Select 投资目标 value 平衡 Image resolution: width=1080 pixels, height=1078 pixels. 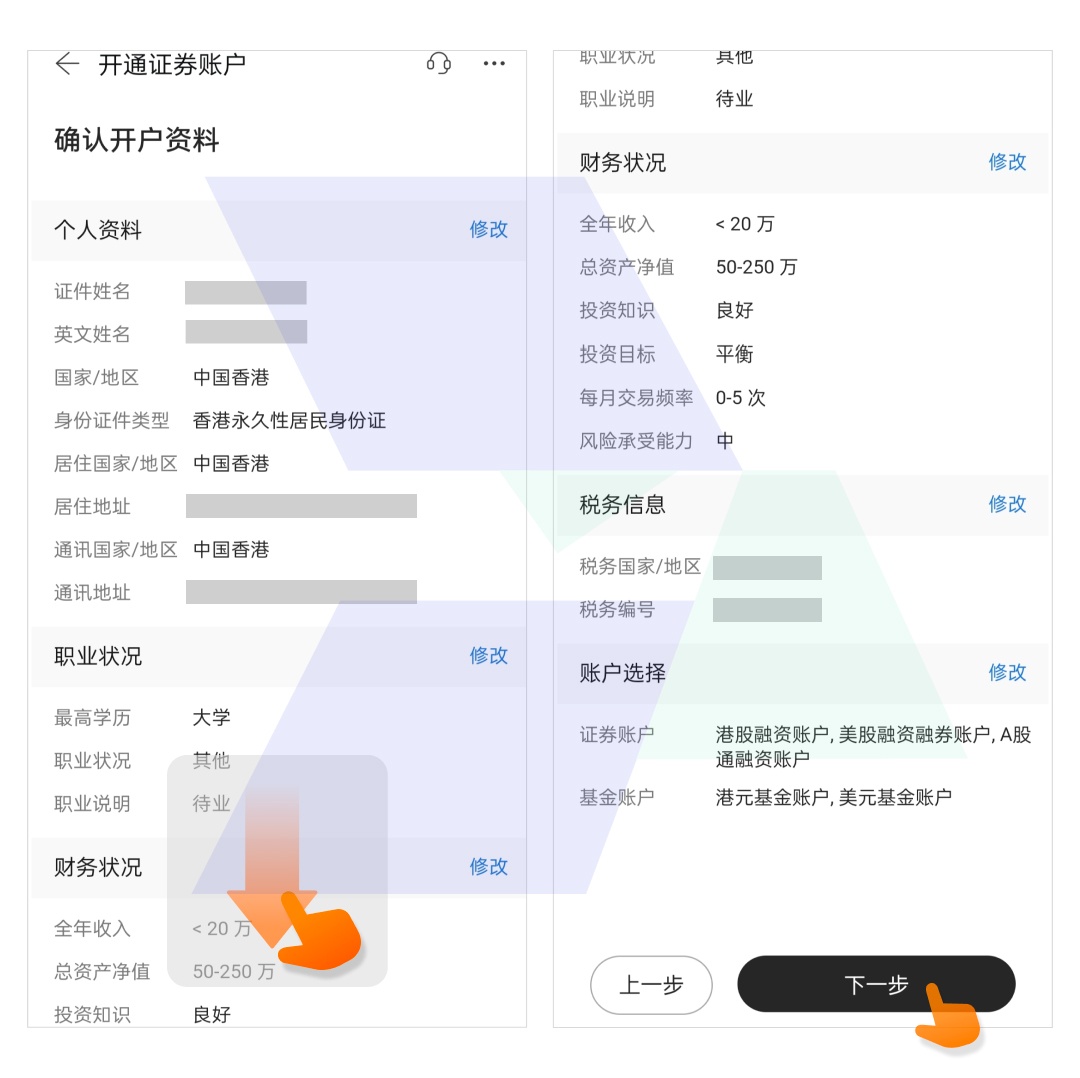click(734, 354)
